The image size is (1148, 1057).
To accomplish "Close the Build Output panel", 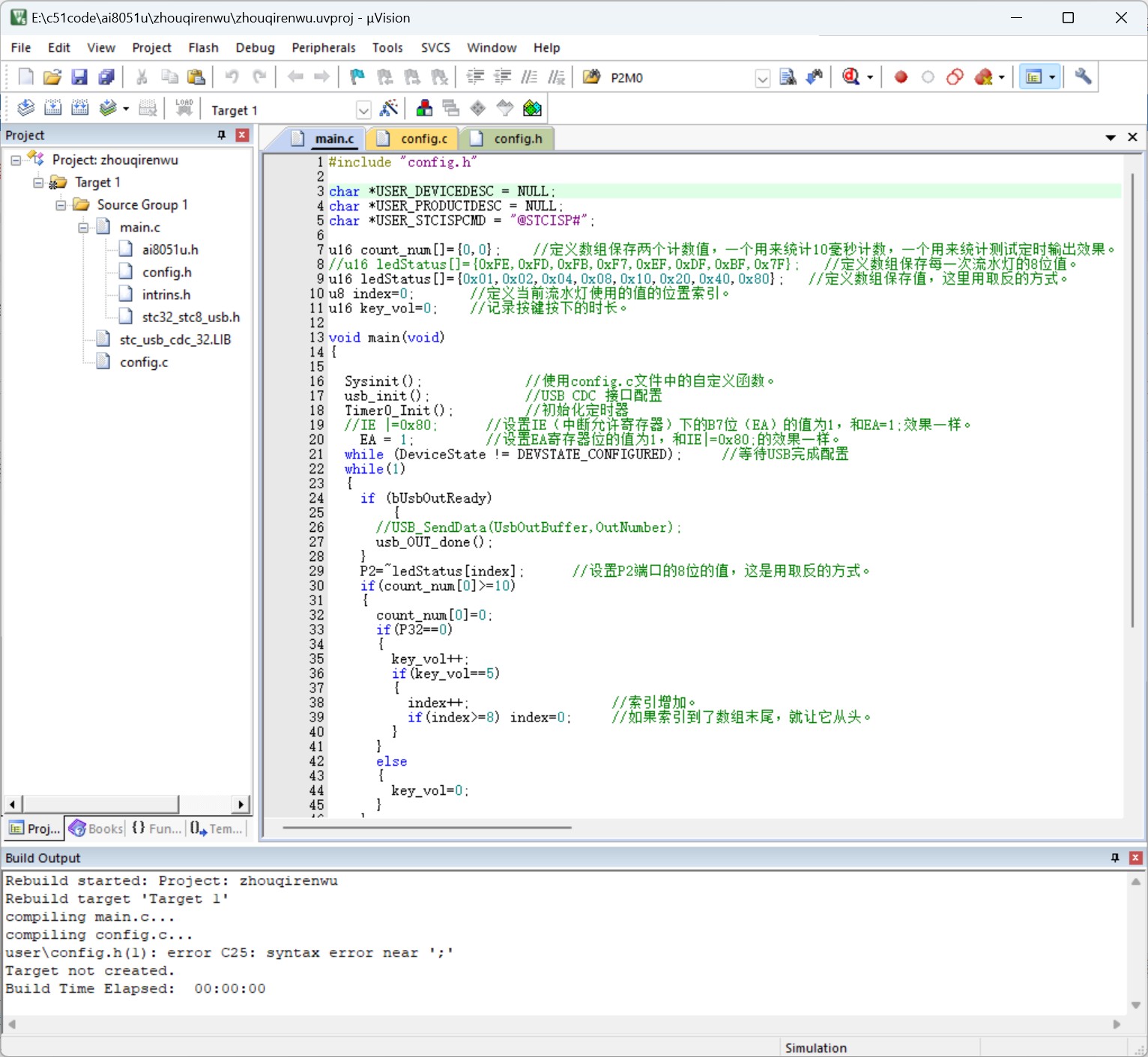I will point(1136,858).
